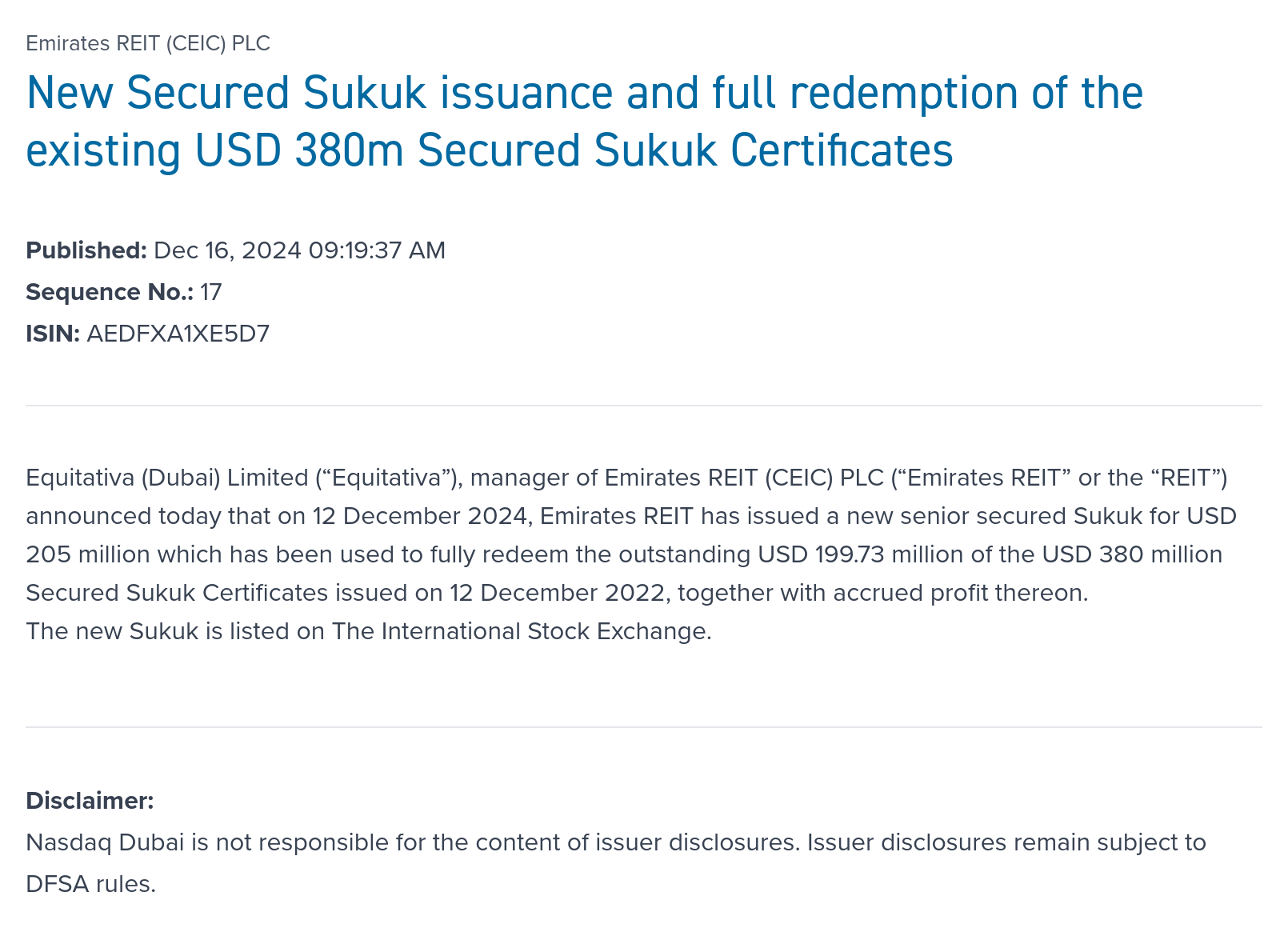This screenshot has height=928, width=1288.
Task: Click the DFSA rules text
Action: pos(90,884)
